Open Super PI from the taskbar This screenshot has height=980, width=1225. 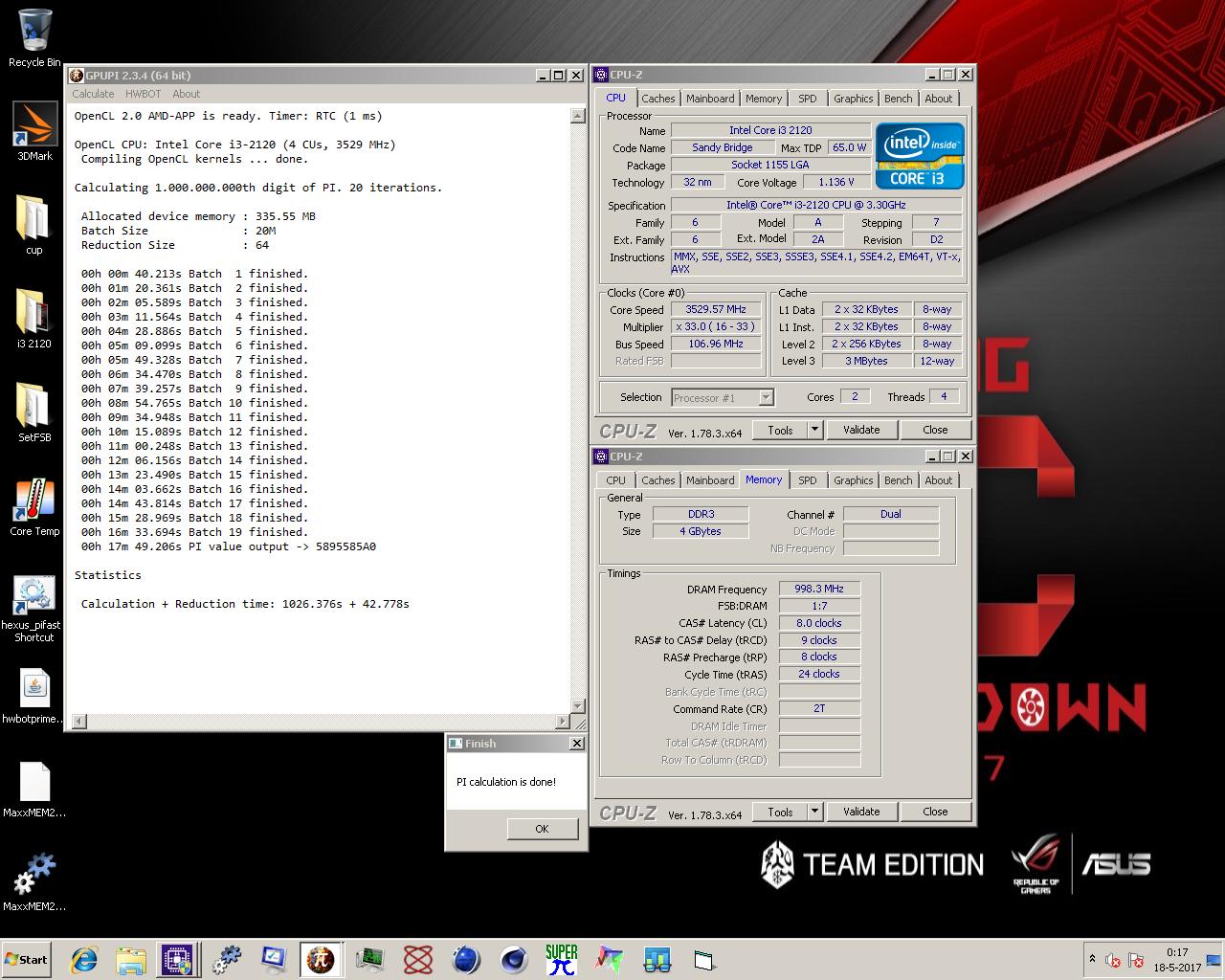(x=562, y=959)
